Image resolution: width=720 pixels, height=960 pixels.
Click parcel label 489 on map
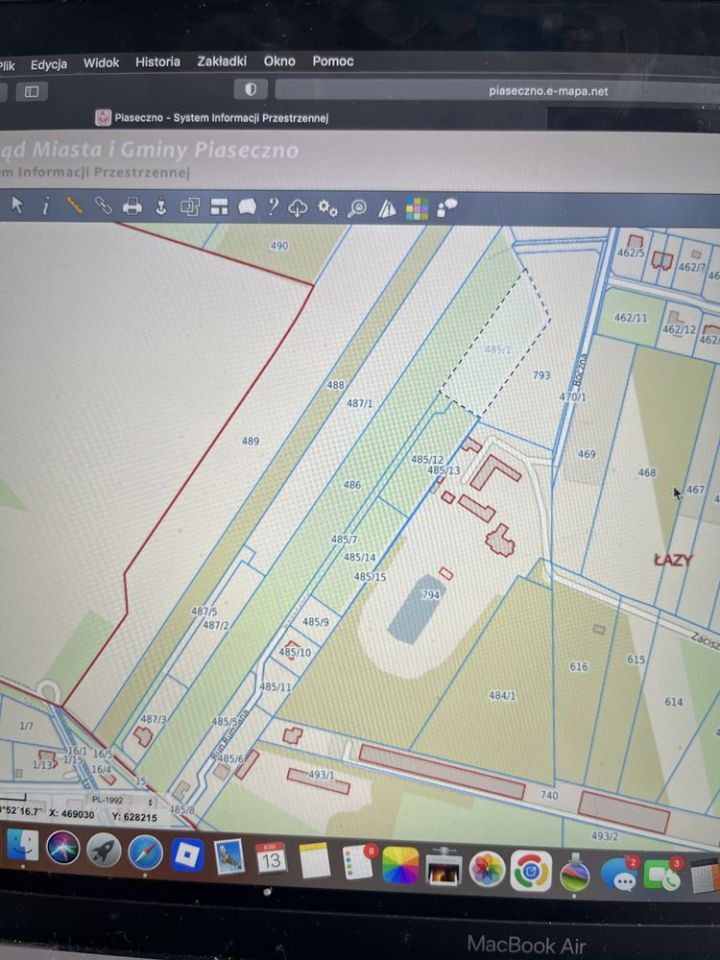point(250,441)
